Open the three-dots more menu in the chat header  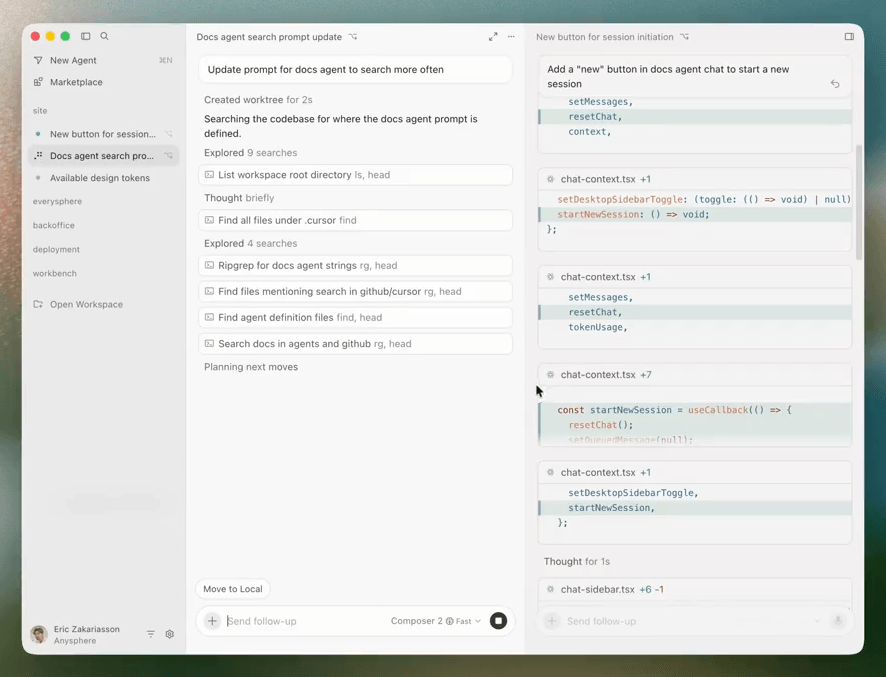(x=511, y=37)
